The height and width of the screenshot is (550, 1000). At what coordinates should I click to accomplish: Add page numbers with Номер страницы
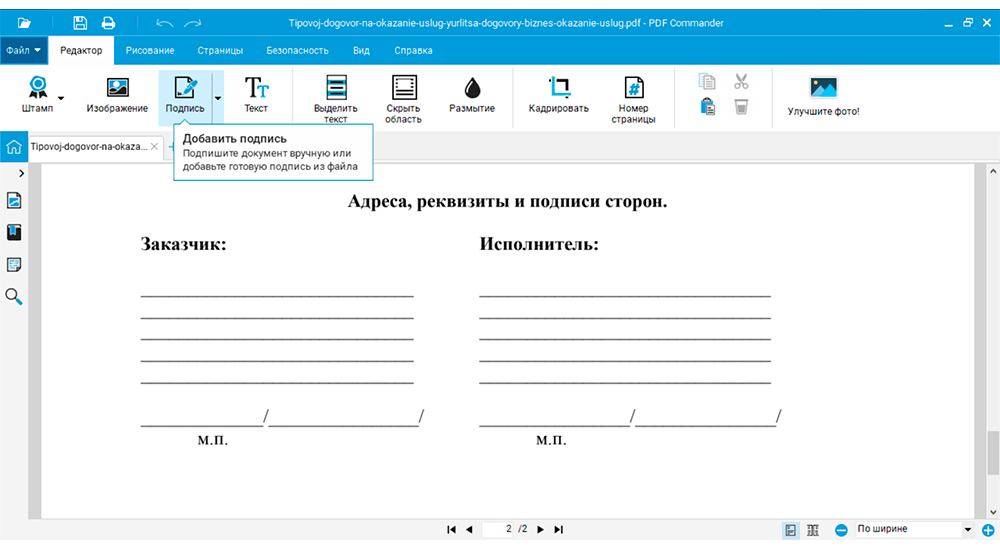(x=633, y=99)
